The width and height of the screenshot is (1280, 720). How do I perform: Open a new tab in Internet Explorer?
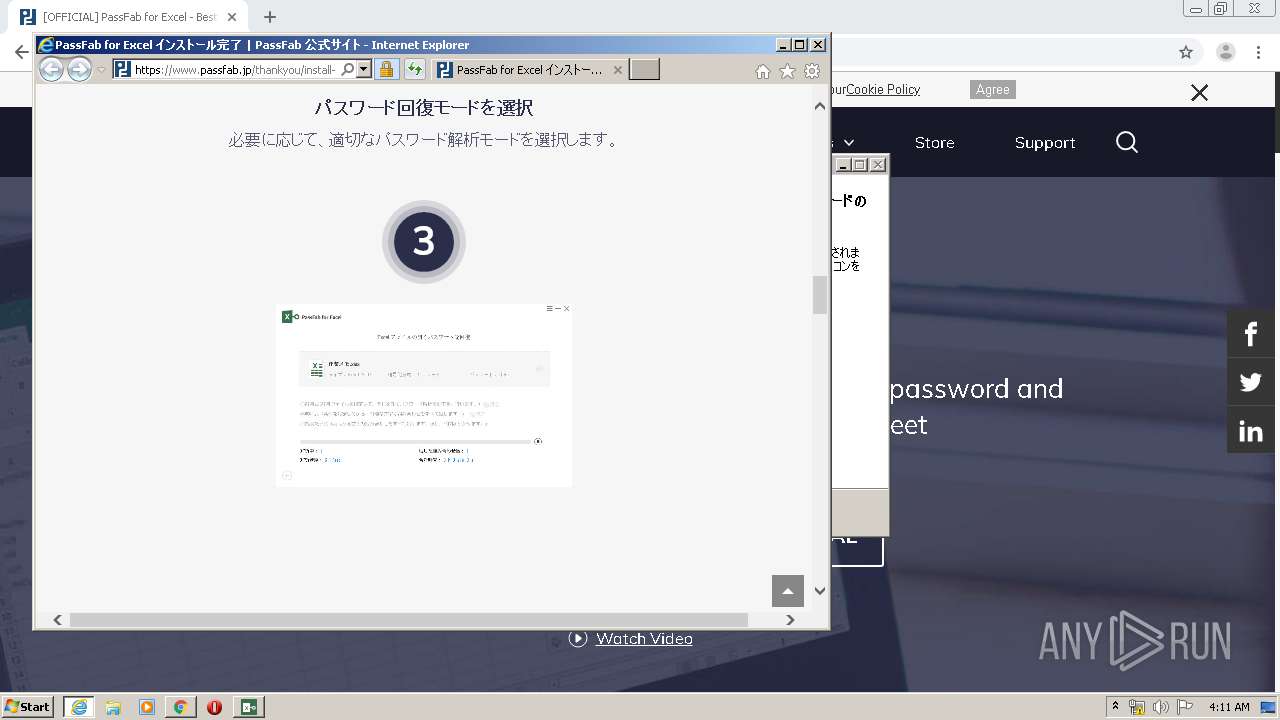tap(644, 69)
